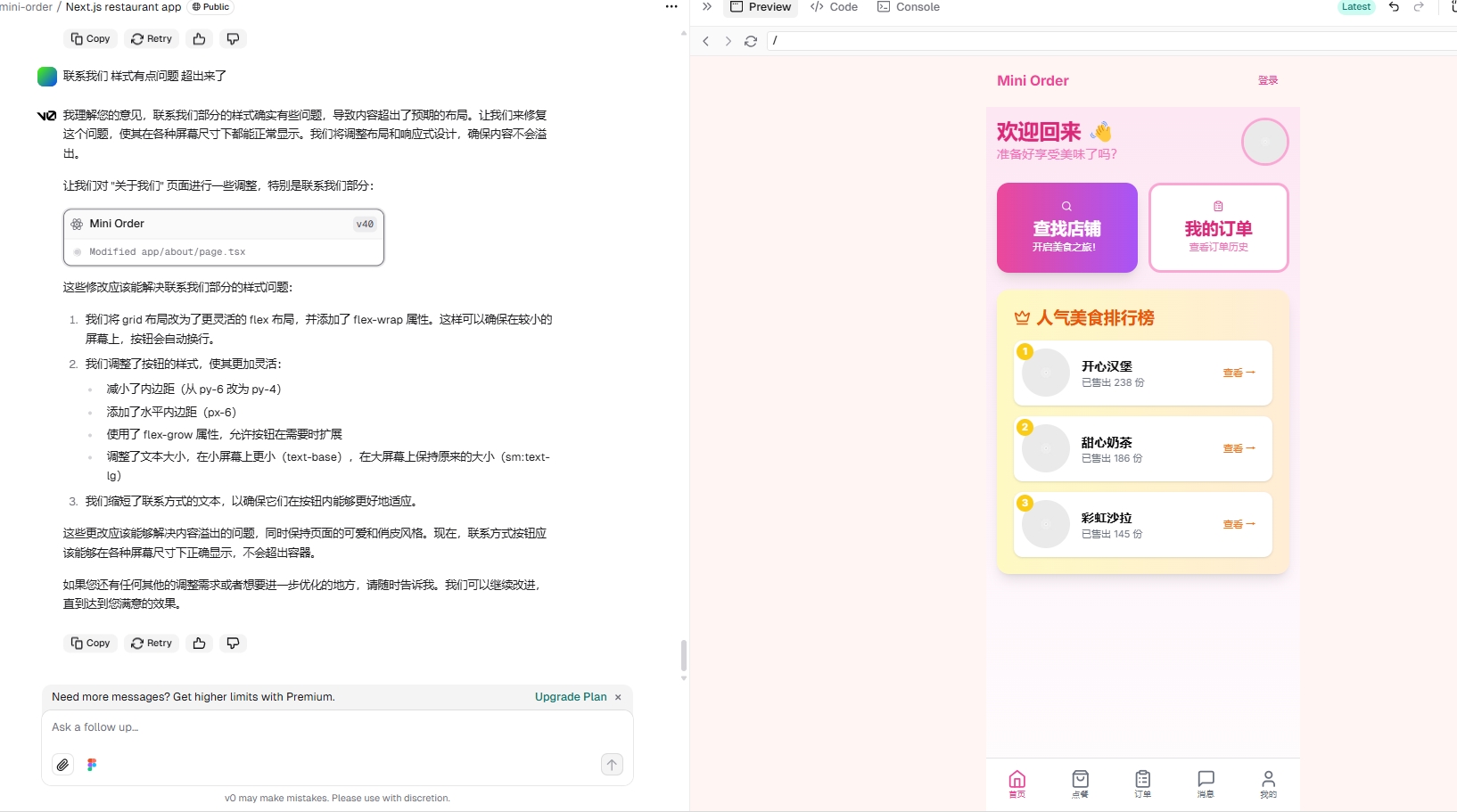Click the 查找店铺 gradient card

1066,227
